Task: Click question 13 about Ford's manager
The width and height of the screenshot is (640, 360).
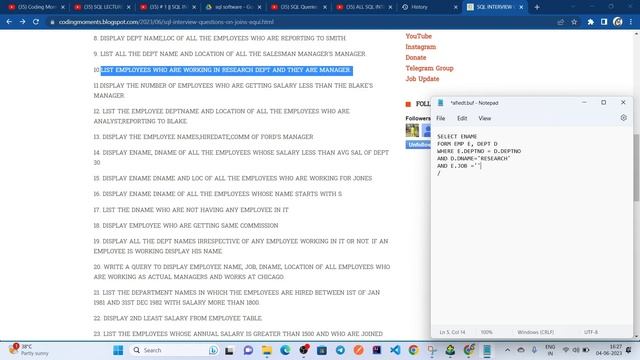Action: coord(203,137)
